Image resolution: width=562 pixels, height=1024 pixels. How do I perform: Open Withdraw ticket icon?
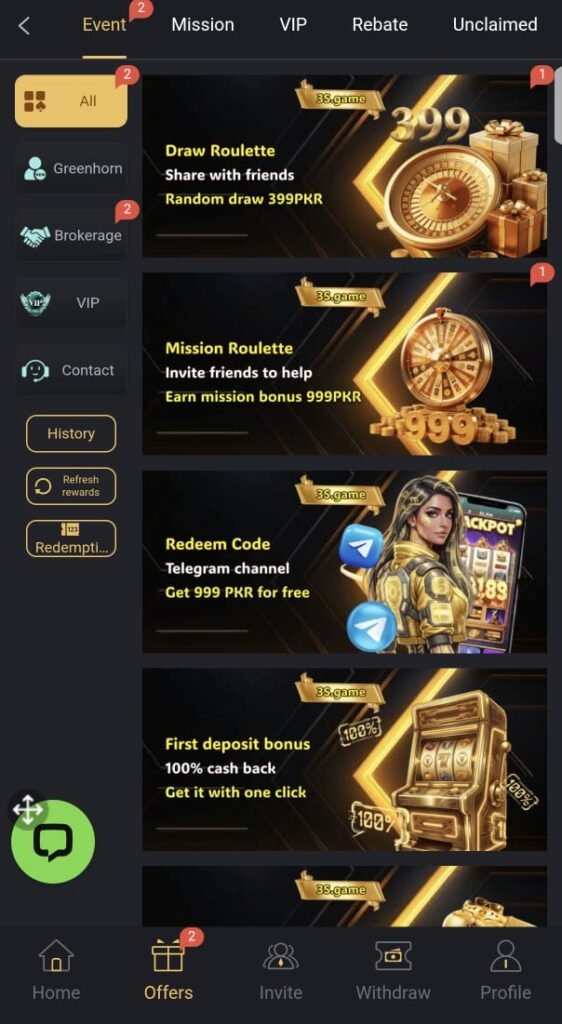[393, 956]
